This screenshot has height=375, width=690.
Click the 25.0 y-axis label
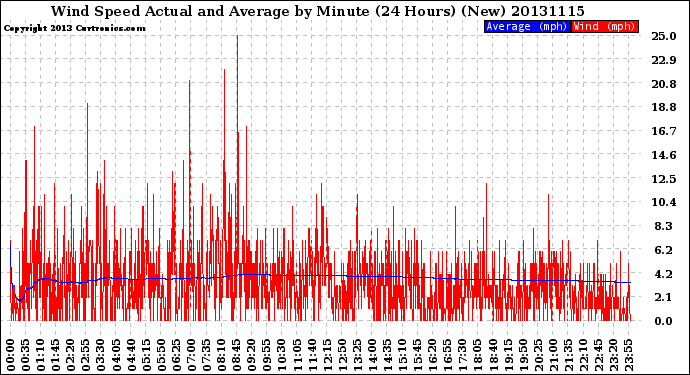[x=664, y=36]
